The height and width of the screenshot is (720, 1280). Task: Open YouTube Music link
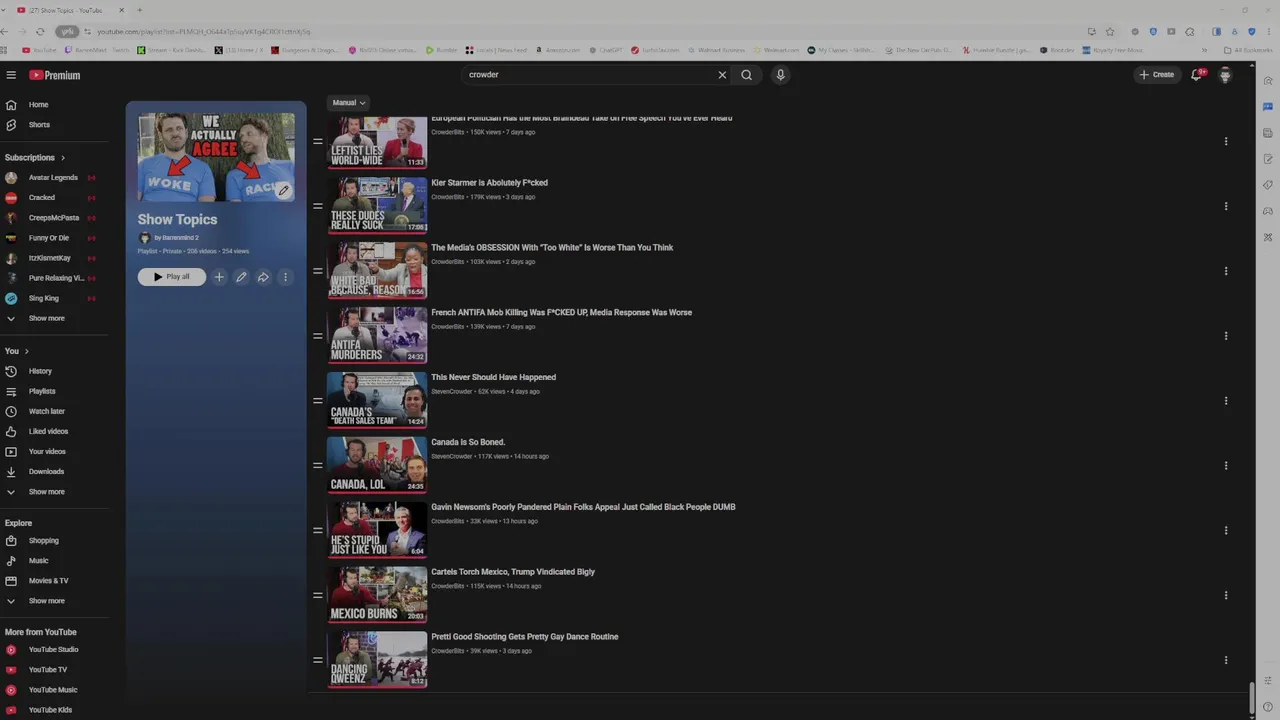[52, 690]
